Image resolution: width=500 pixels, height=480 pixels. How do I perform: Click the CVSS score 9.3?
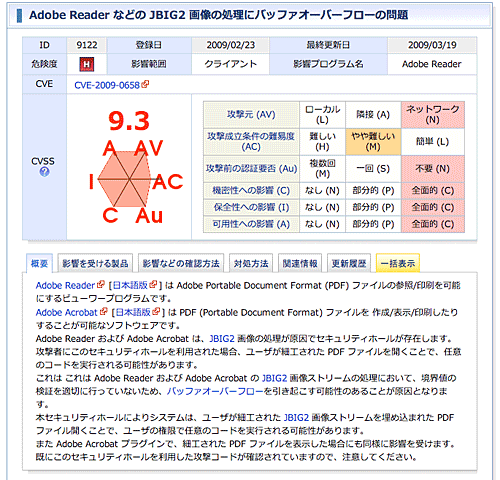(129, 121)
